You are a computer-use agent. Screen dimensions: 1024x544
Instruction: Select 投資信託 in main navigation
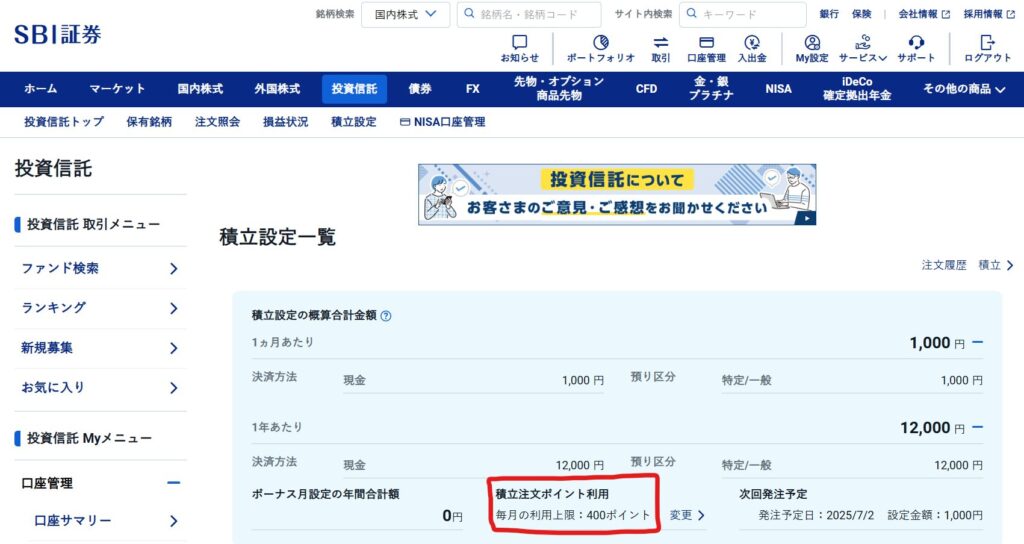pos(354,89)
